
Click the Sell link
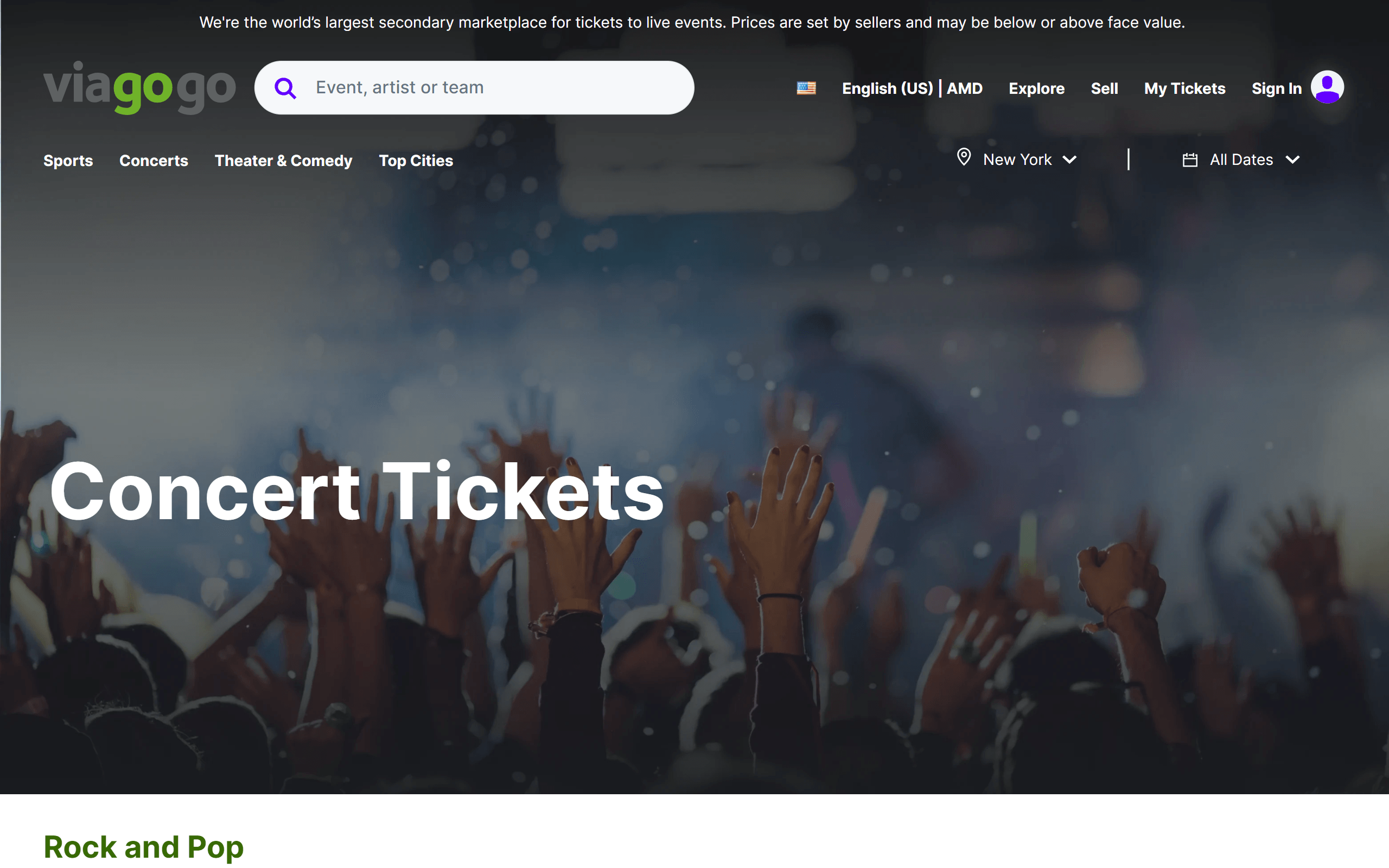[1104, 88]
